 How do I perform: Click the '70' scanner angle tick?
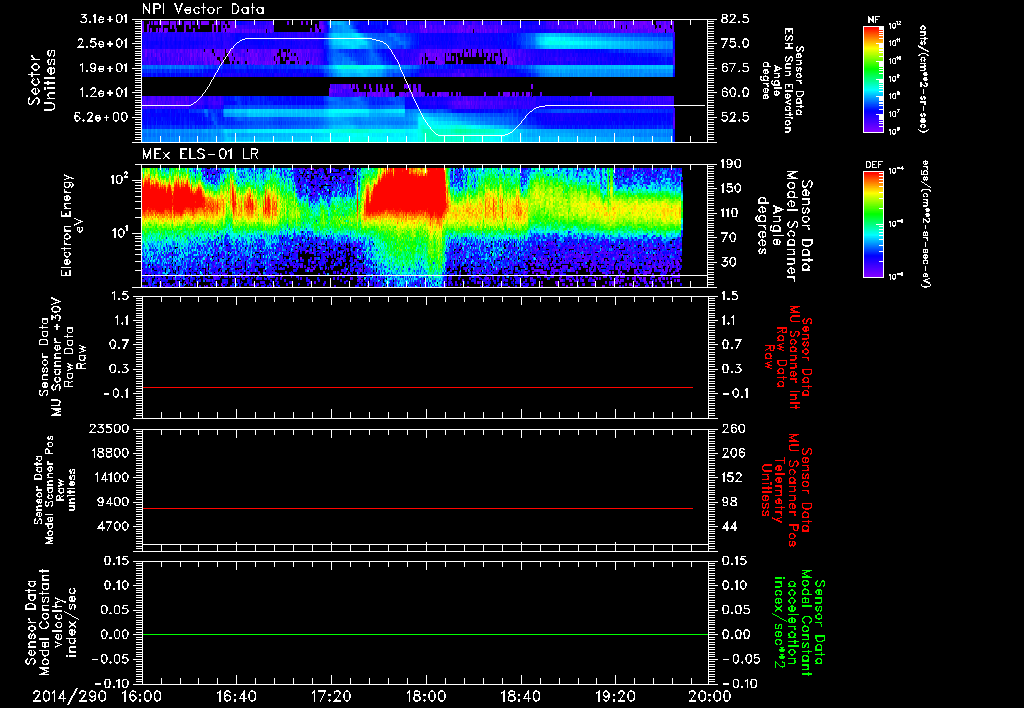tap(728, 238)
